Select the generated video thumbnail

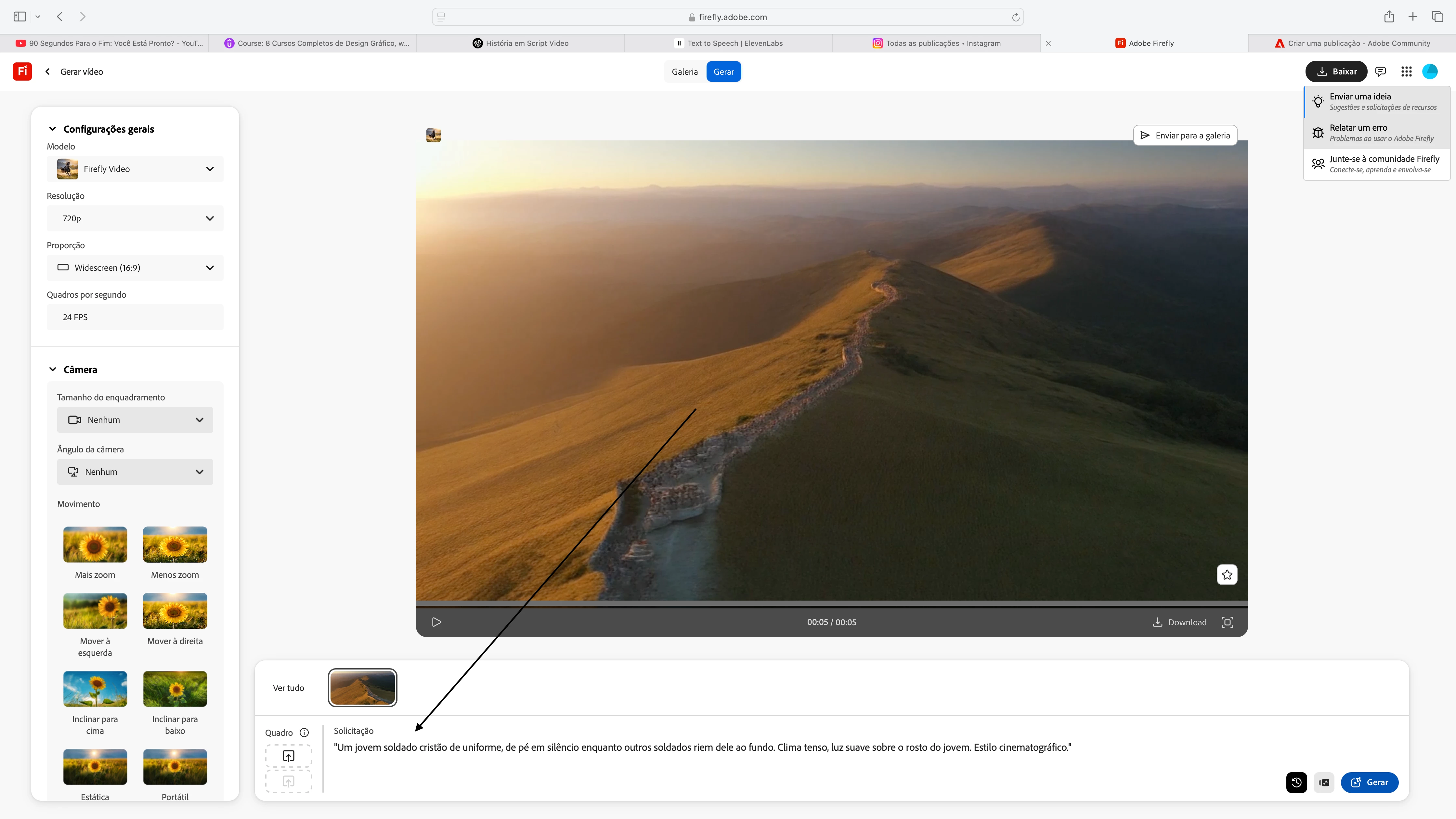click(362, 687)
